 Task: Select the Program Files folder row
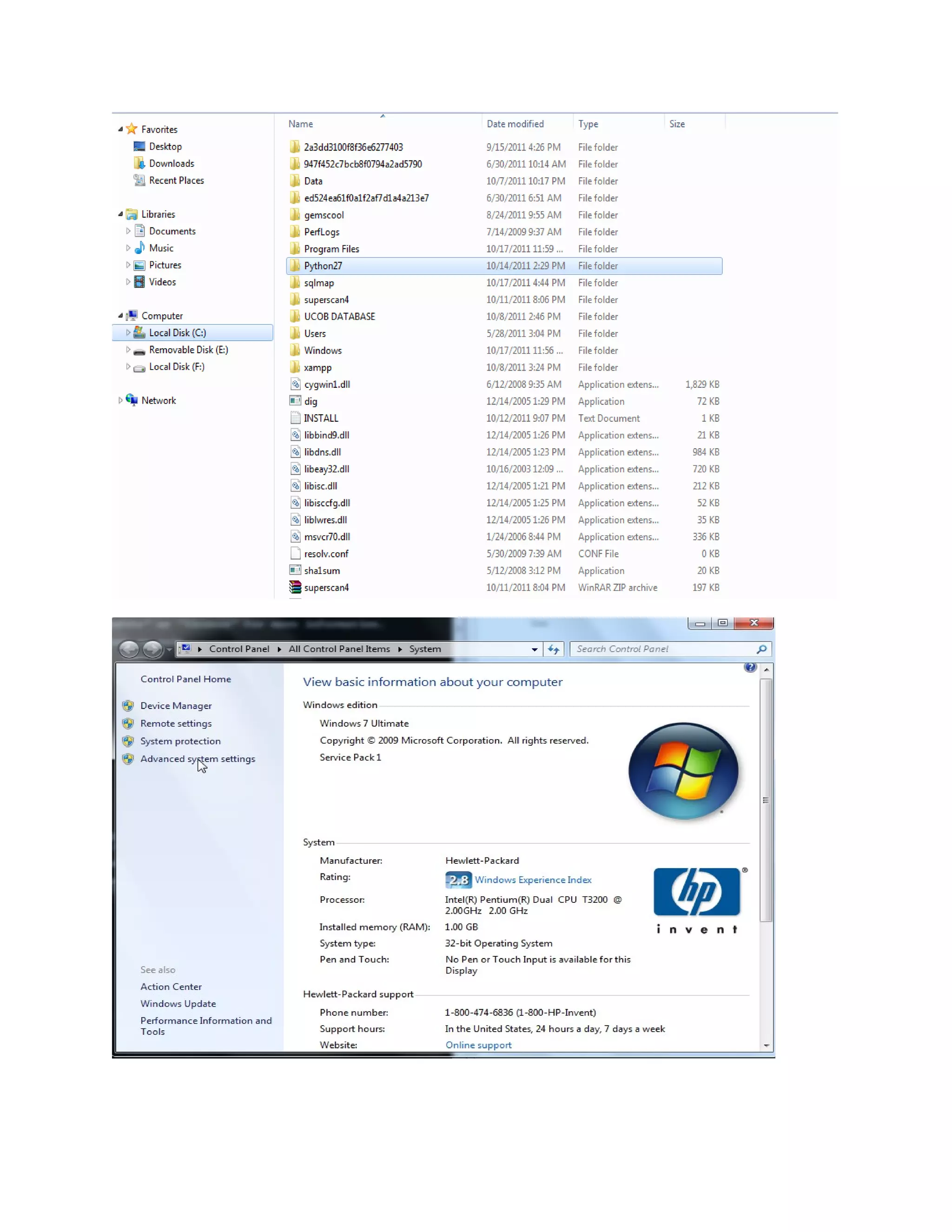pos(504,249)
